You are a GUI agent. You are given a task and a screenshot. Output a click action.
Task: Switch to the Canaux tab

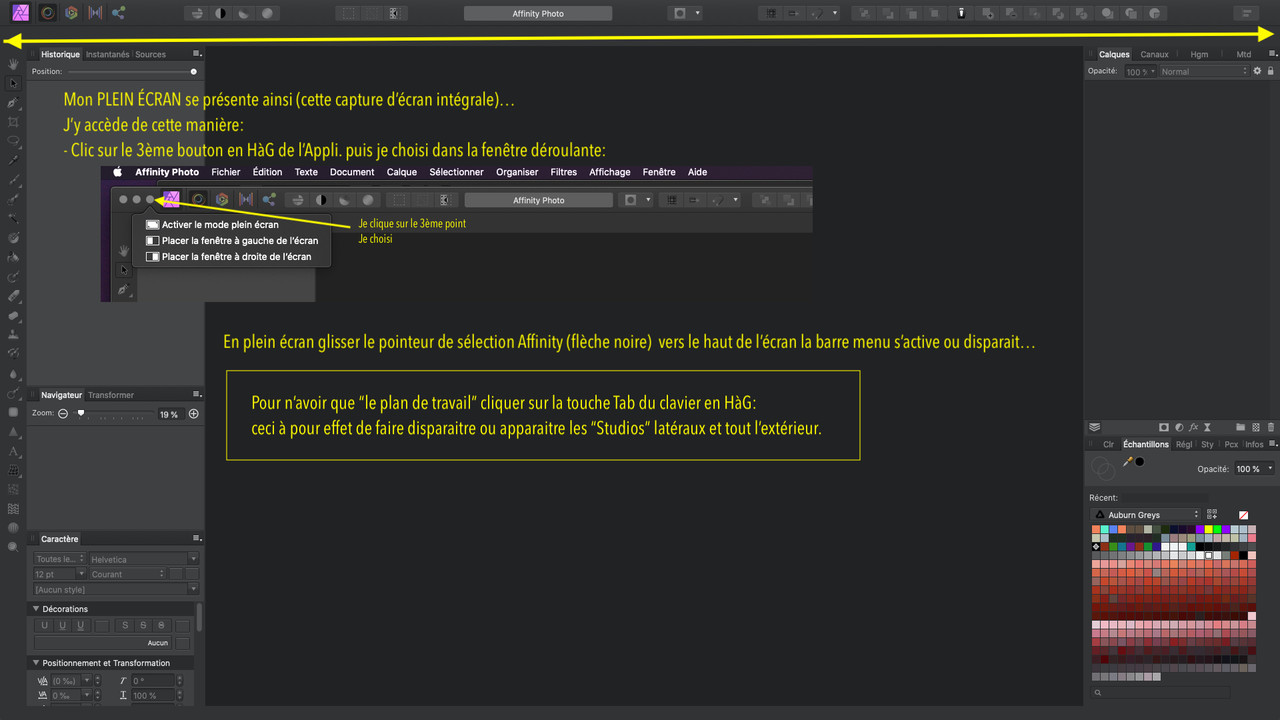pyautogui.click(x=1154, y=54)
